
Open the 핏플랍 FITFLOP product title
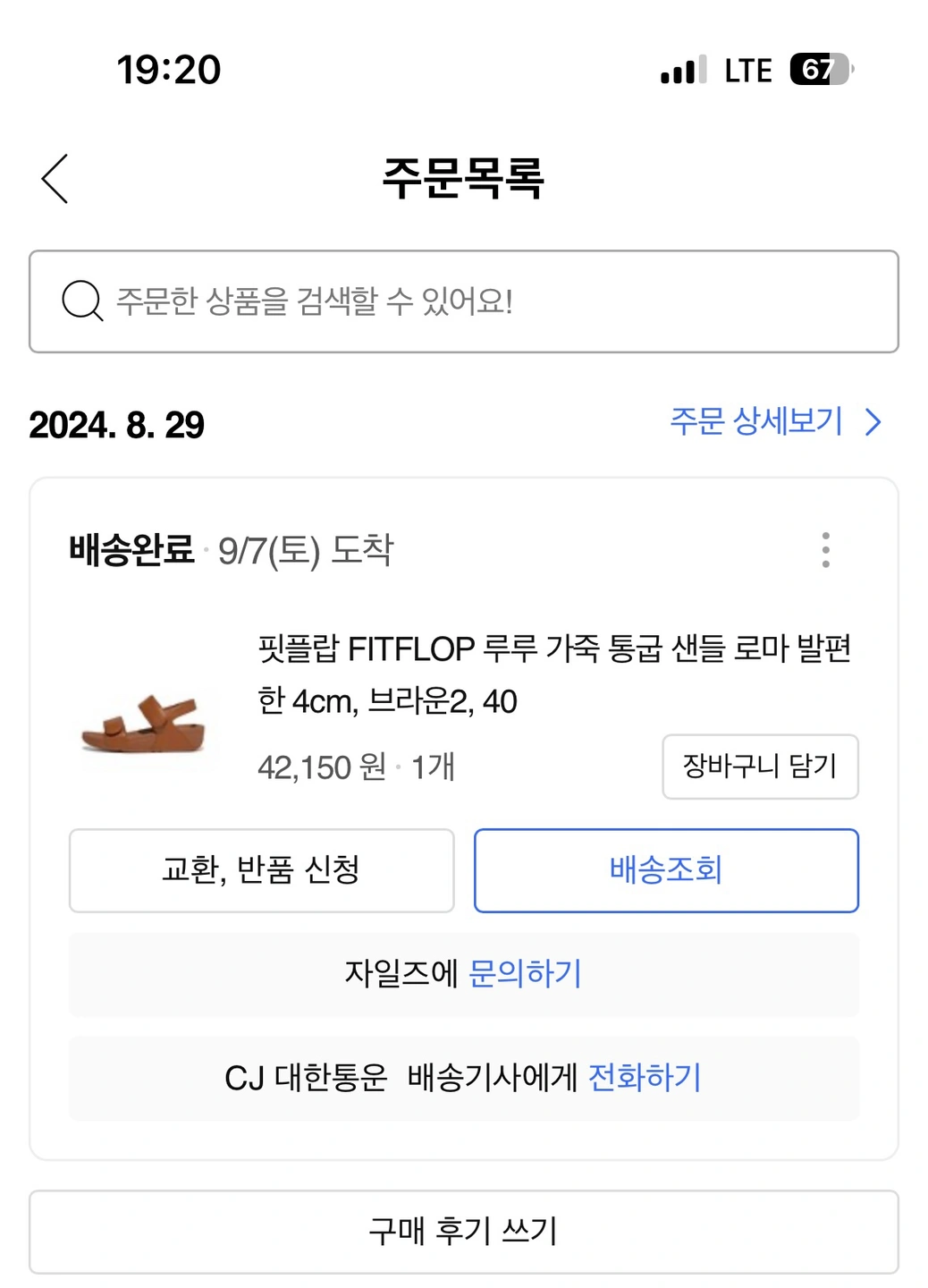tap(554, 674)
